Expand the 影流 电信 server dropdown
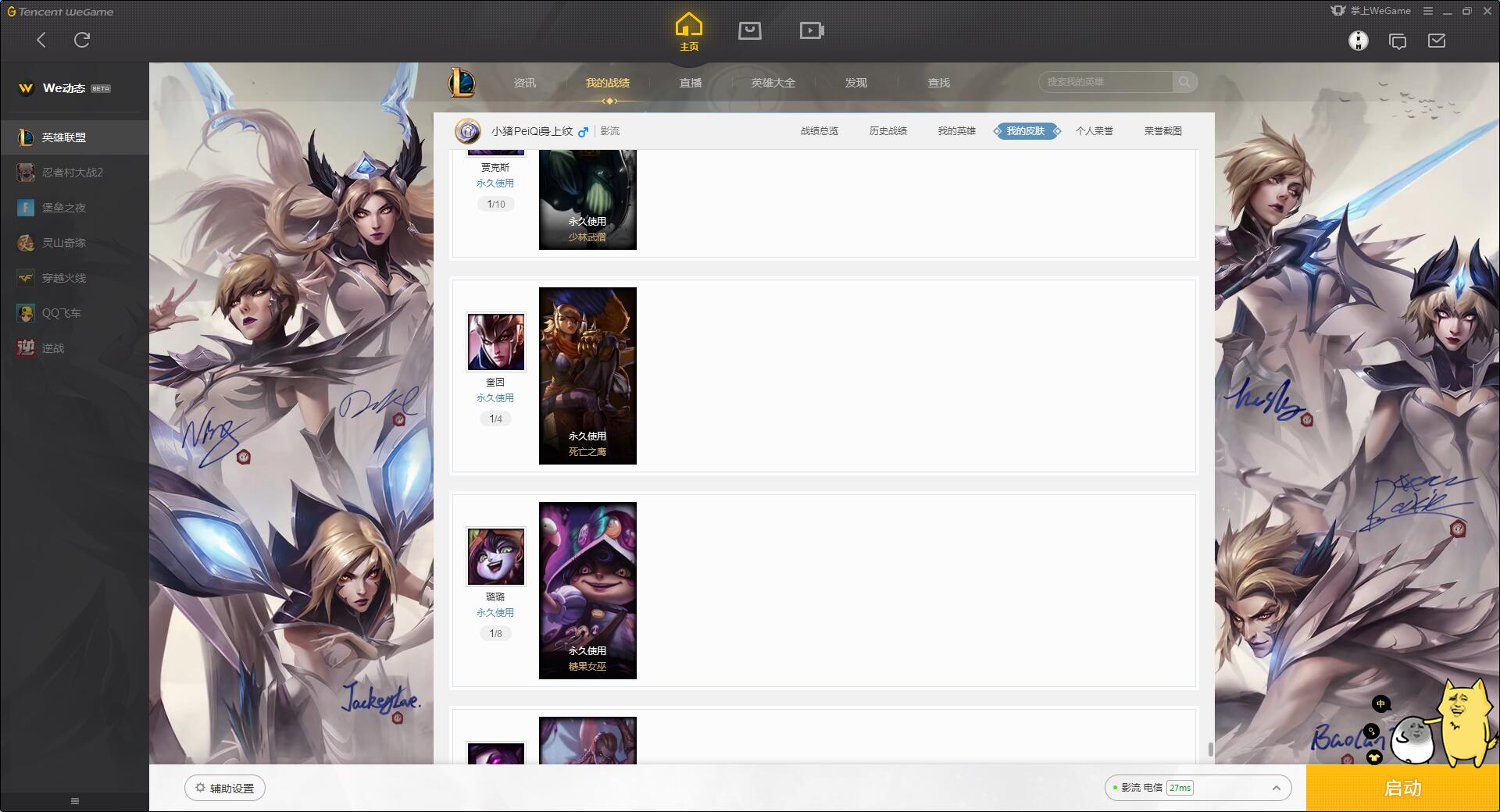Image resolution: width=1500 pixels, height=812 pixels. pos(1197,788)
